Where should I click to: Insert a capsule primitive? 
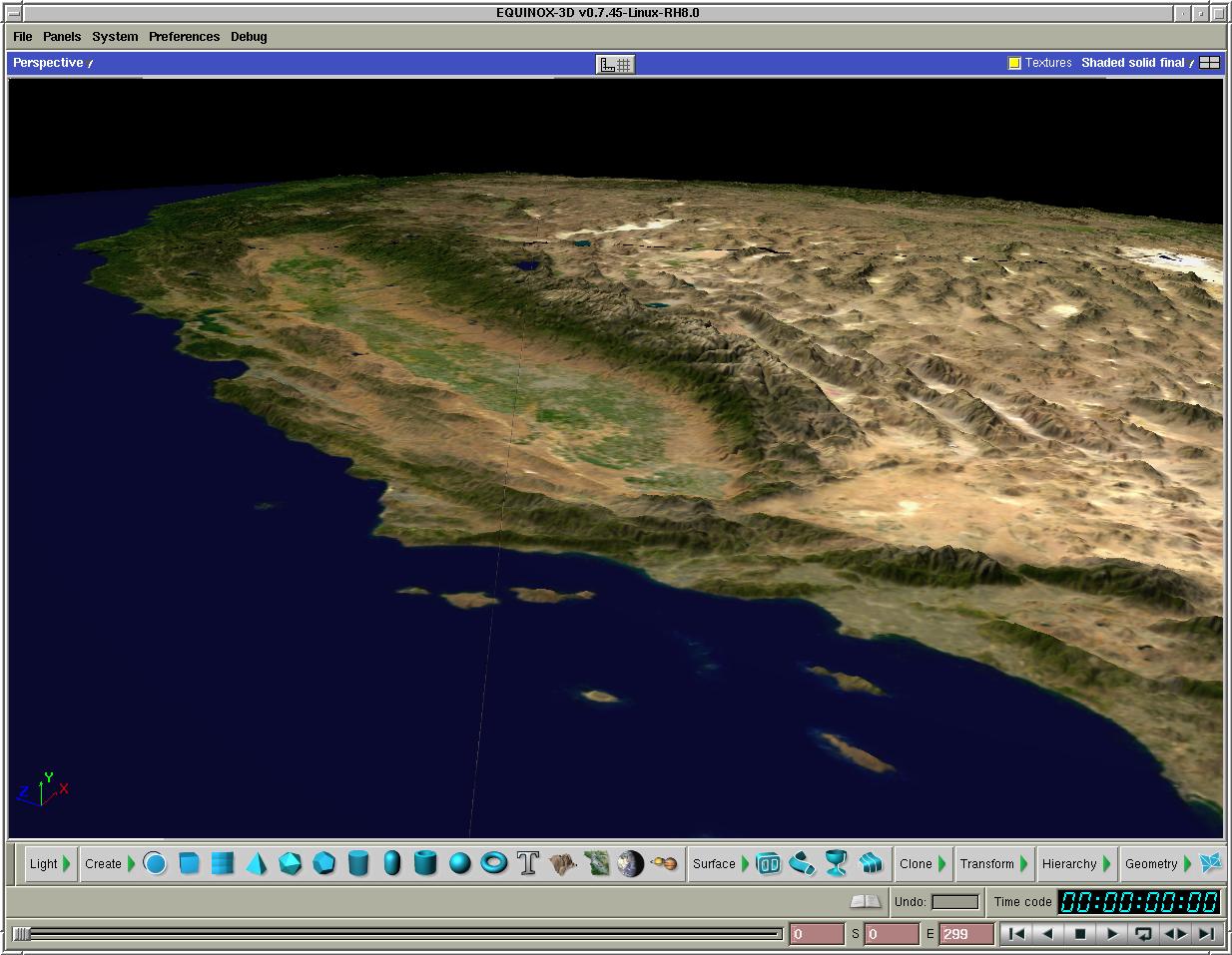click(392, 863)
